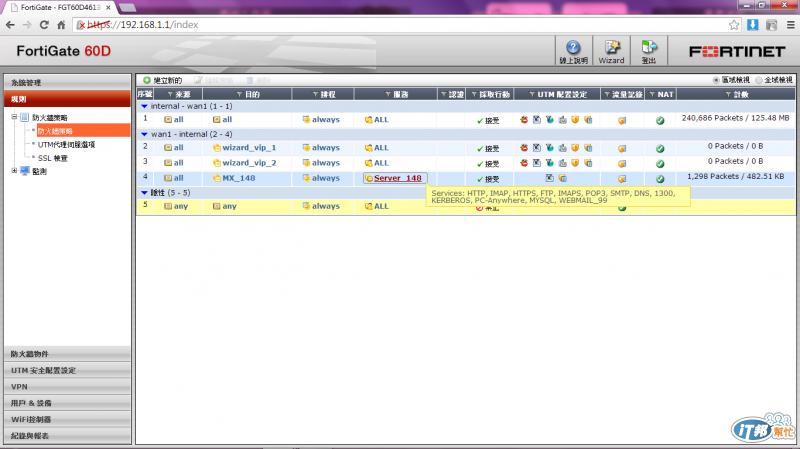Viewport: 800px width, 449px height.
Task: Click last UTM profile icon in policy 1
Action: pos(588,120)
